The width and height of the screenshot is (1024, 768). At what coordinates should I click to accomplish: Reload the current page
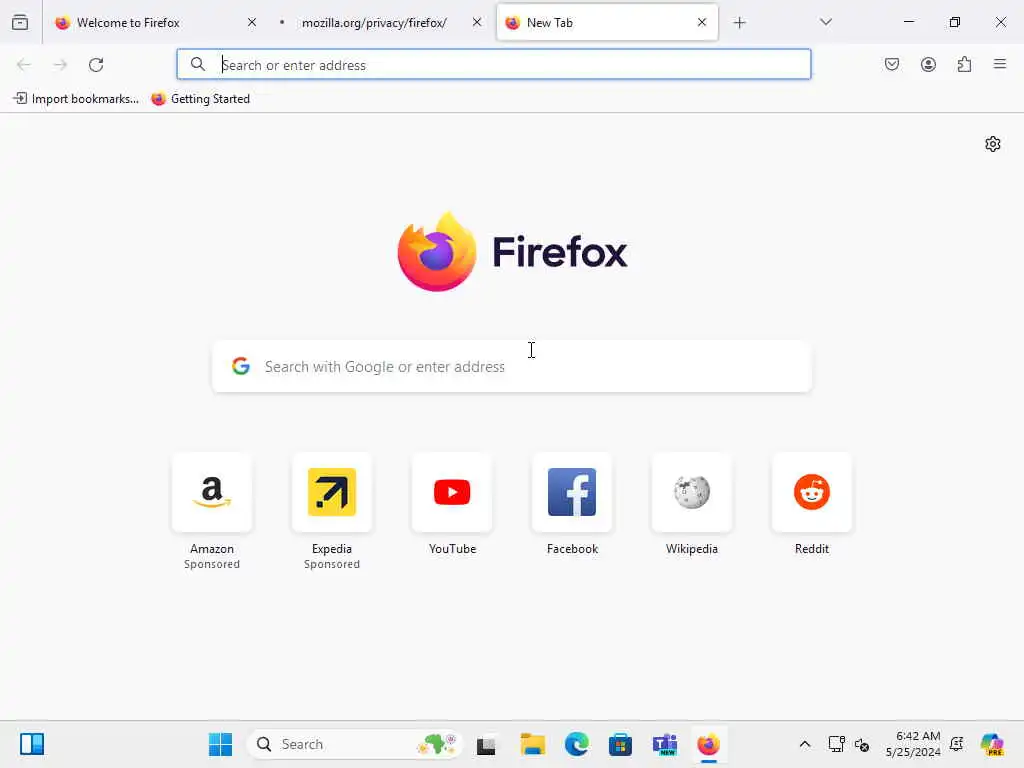coord(96,65)
